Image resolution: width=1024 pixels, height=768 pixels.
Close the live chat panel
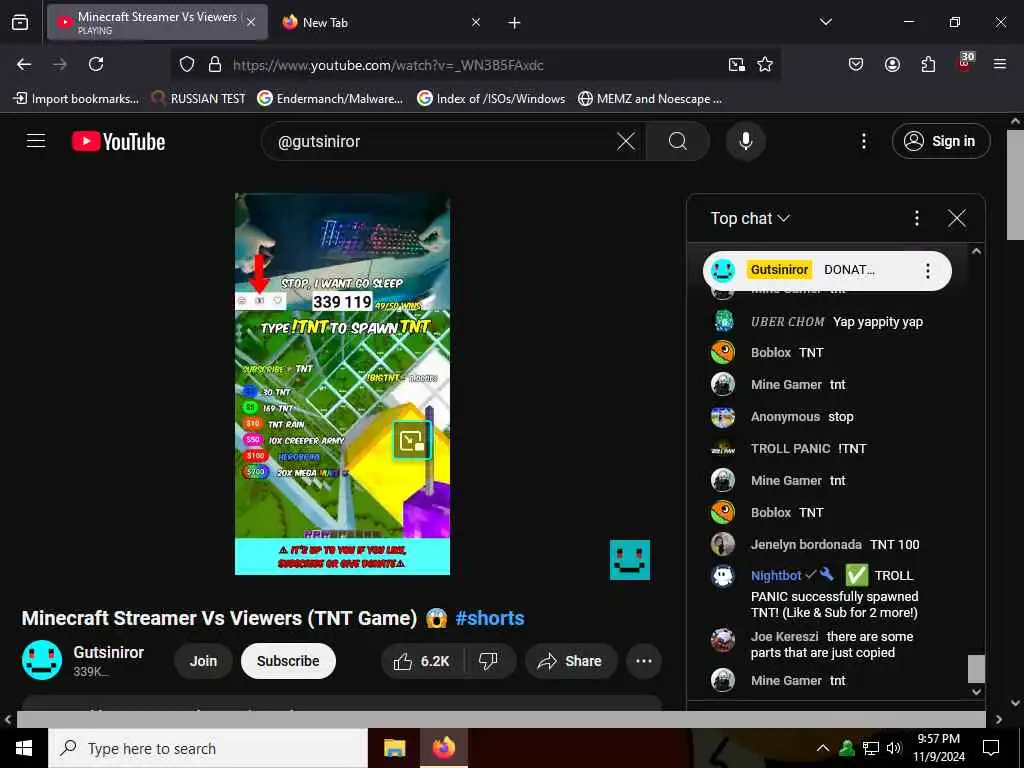[x=957, y=218]
